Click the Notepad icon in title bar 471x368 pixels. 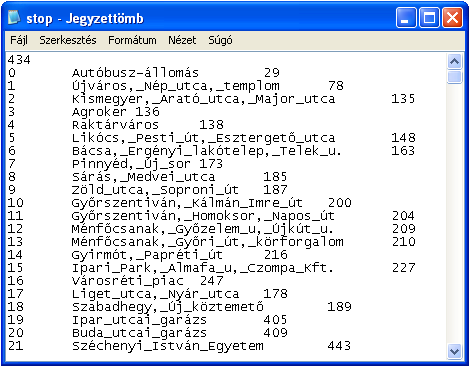[14, 17]
